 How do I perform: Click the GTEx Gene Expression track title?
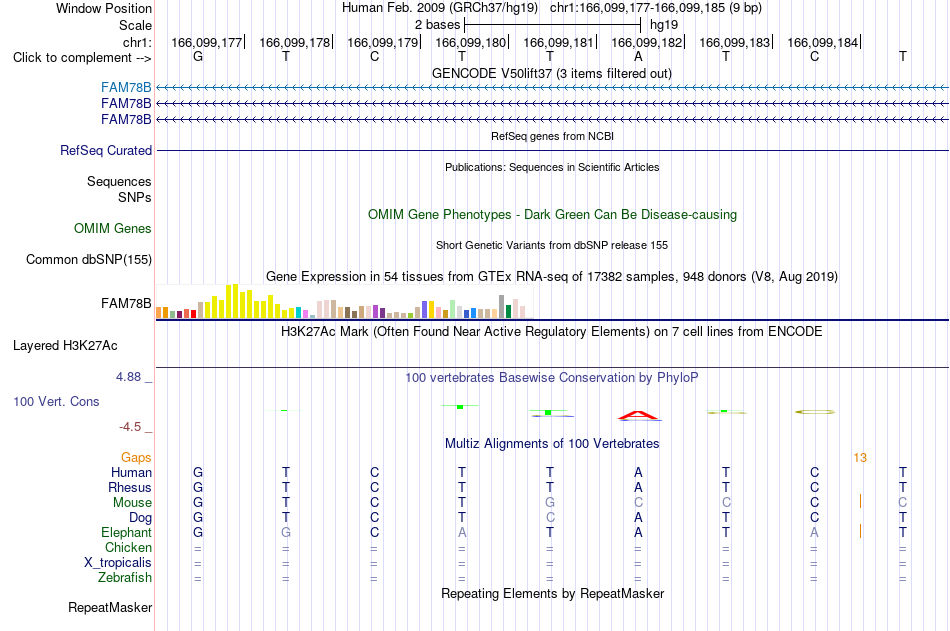pos(552,276)
